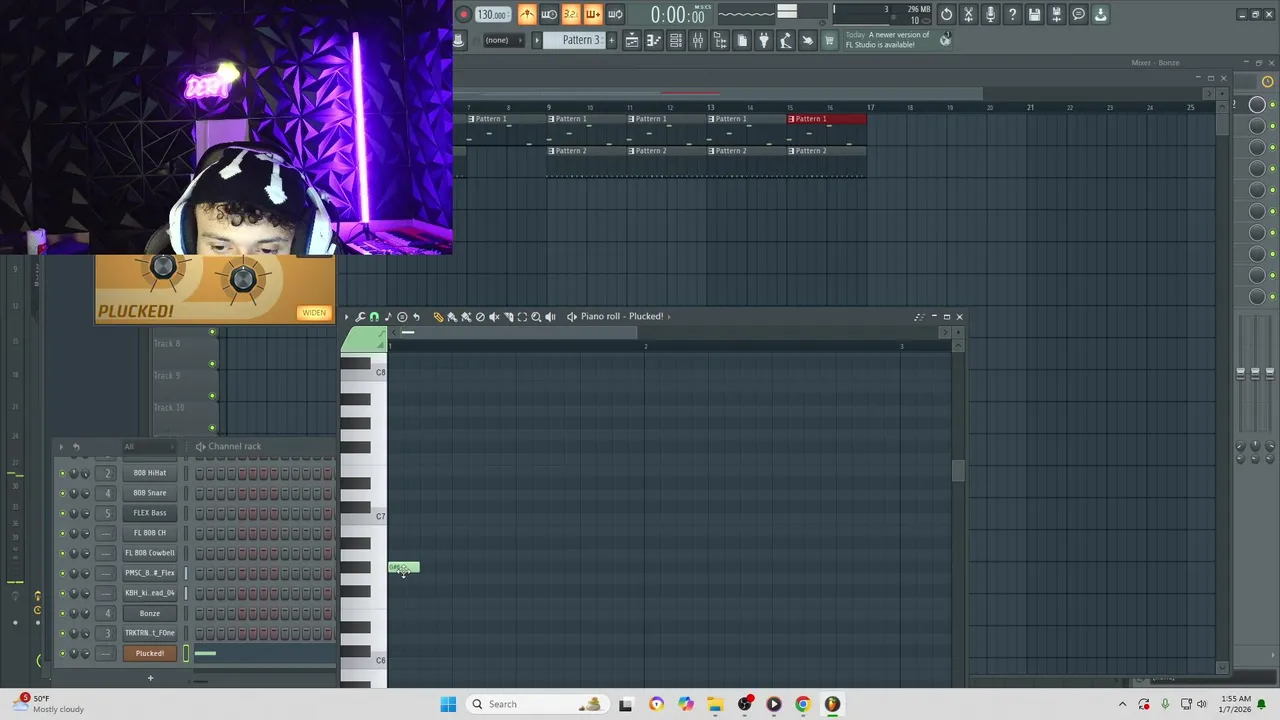Open the All channel filter dropdown
Viewport: 1280px width, 720px height.
click(148, 447)
